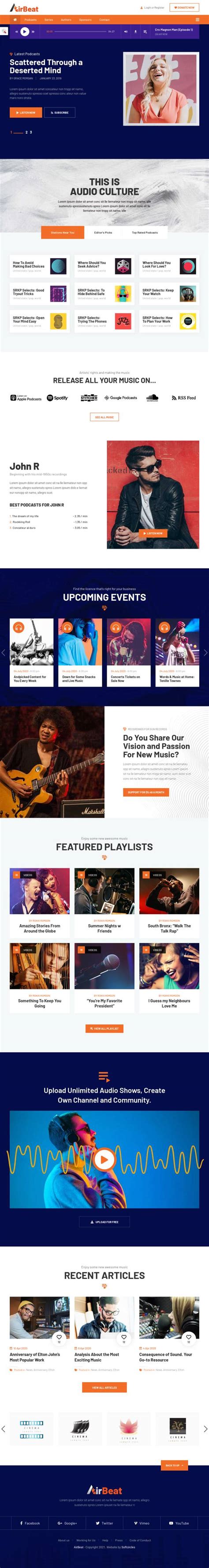209x1568 pixels.
Task: Like the Elton John's anniversary article
Action: pyautogui.click(x=59, y=1337)
